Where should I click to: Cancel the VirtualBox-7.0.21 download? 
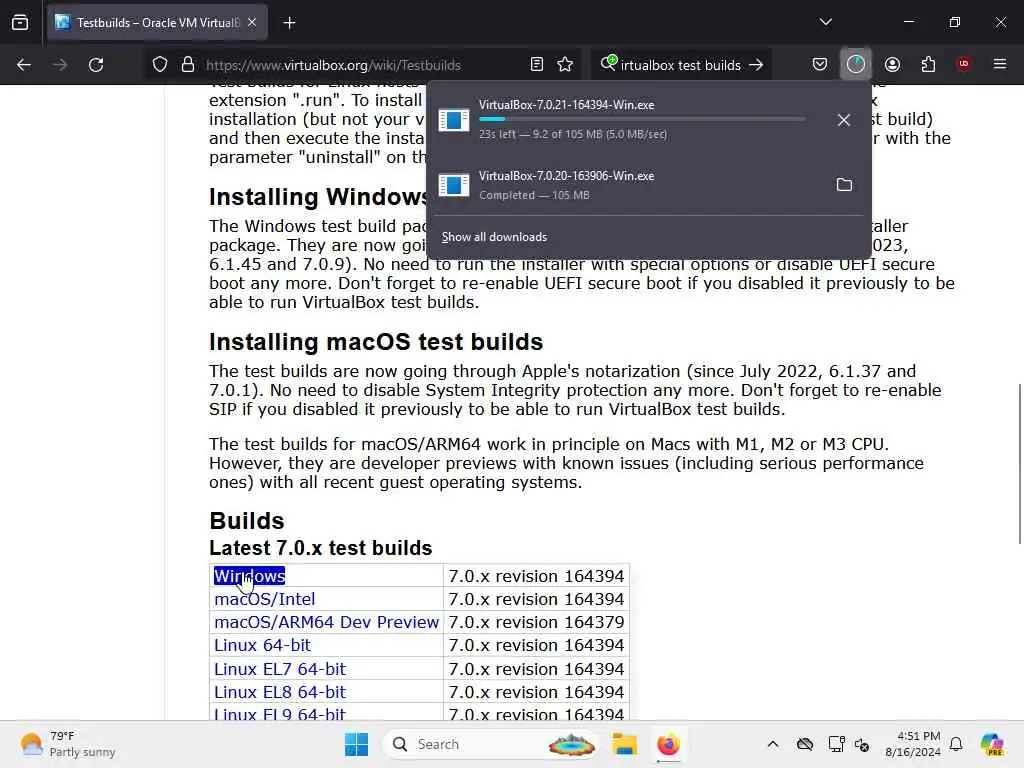(x=844, y=120)
